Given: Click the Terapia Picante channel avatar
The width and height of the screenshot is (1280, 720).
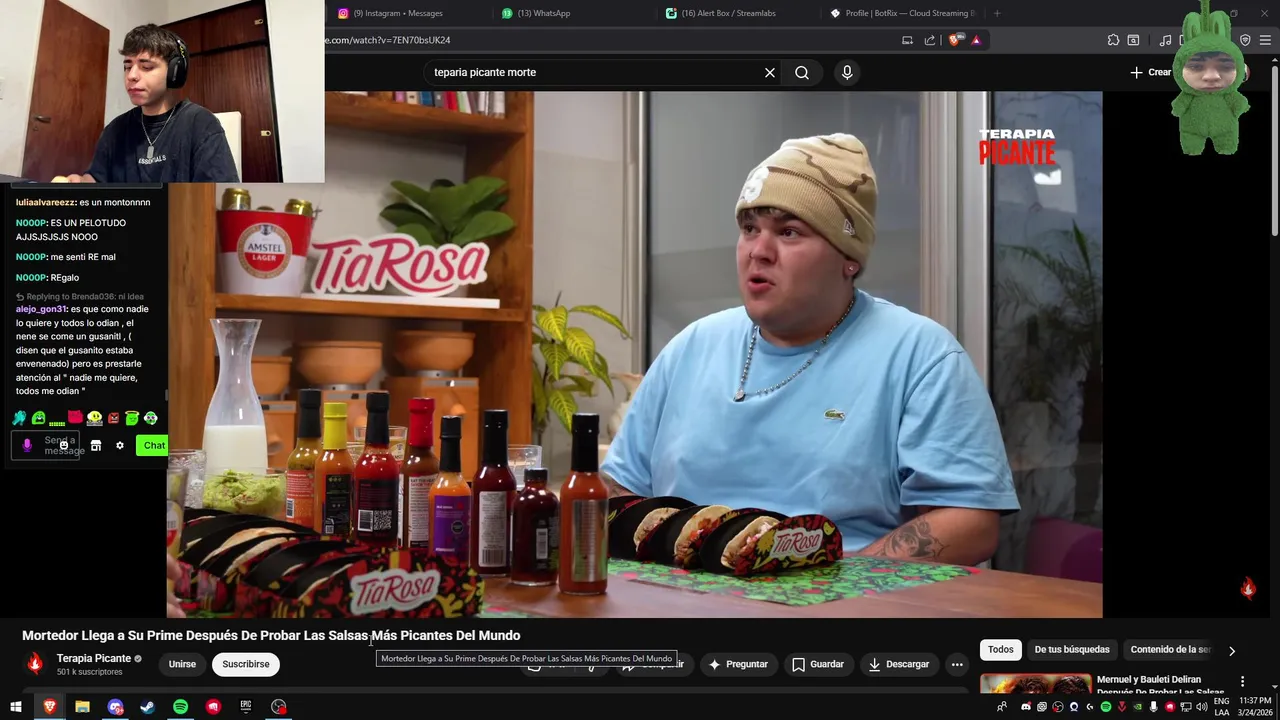Looking at the screenshot, I should pos(35,663).
